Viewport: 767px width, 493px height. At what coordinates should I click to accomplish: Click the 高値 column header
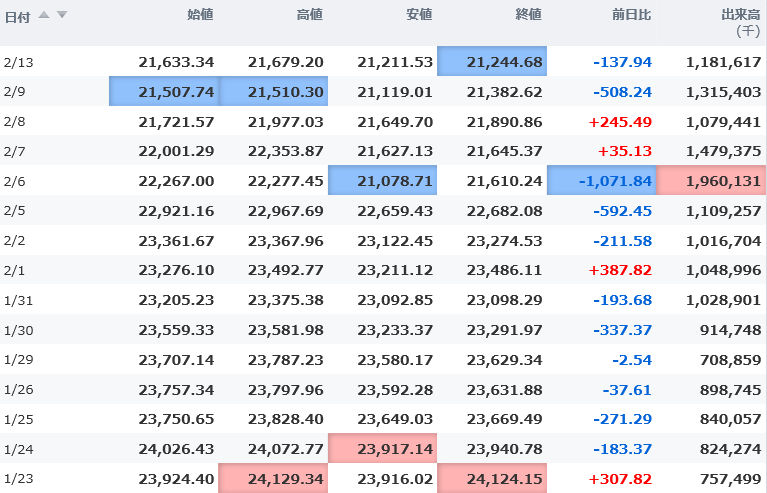click(310, 15)
